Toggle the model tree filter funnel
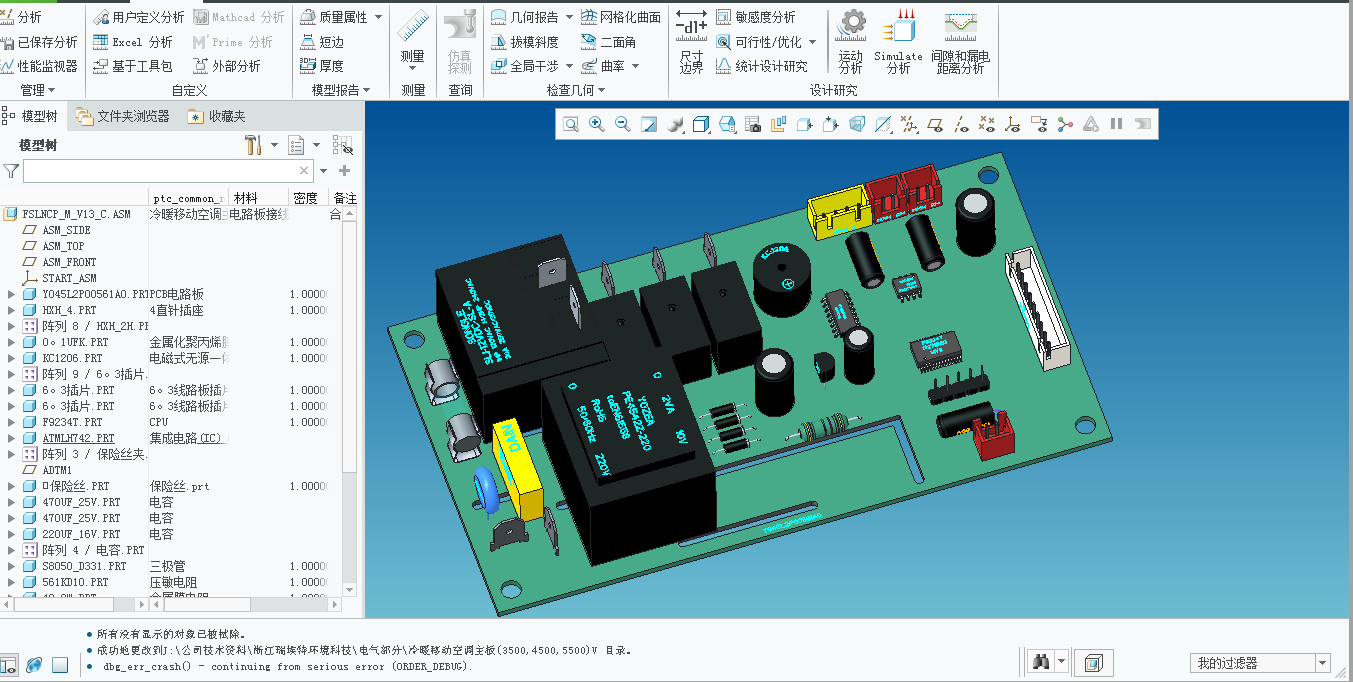Screen dimensions: 1353x682 [11, 171]
